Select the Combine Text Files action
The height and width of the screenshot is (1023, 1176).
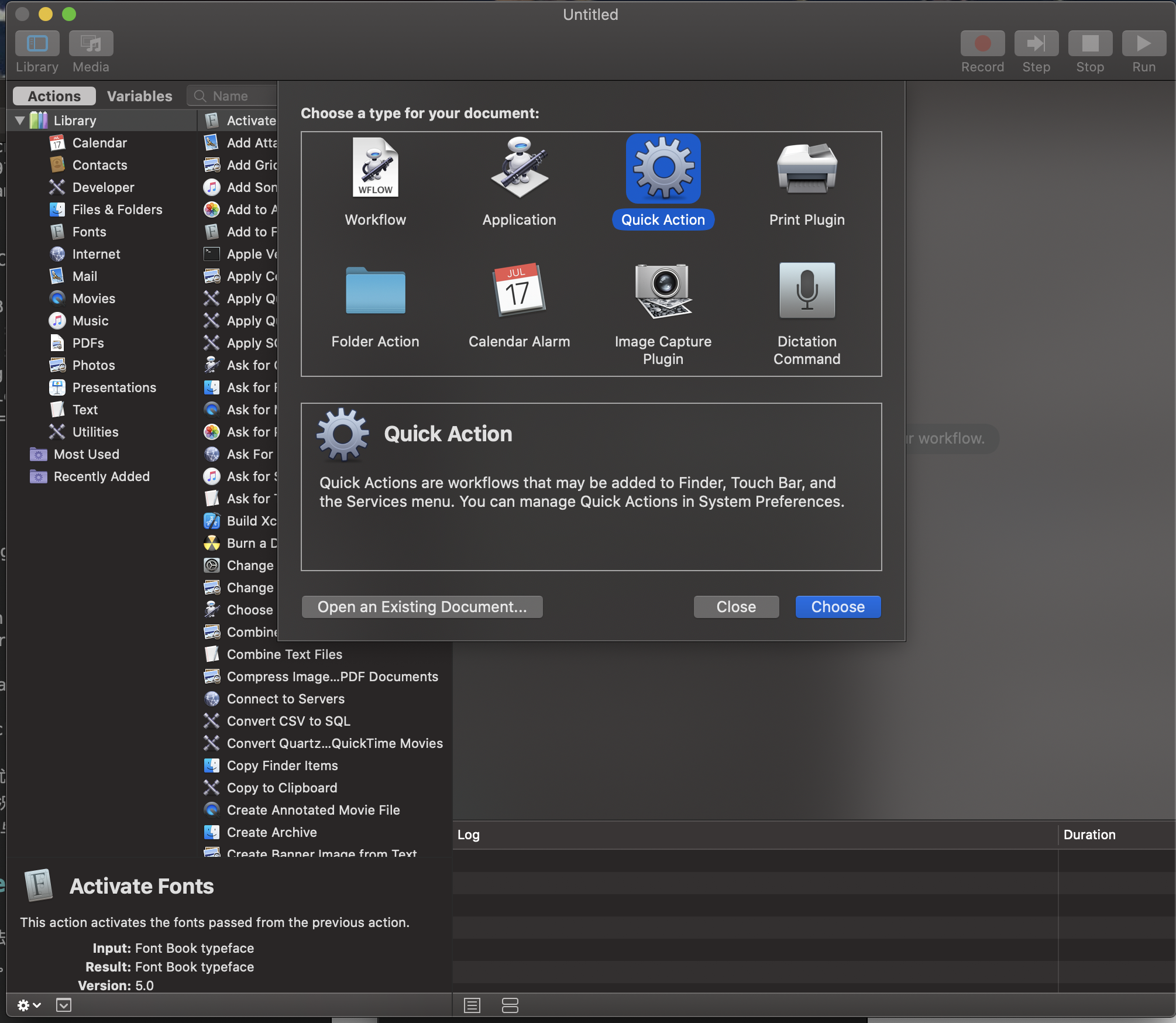[x=284, y=654]
